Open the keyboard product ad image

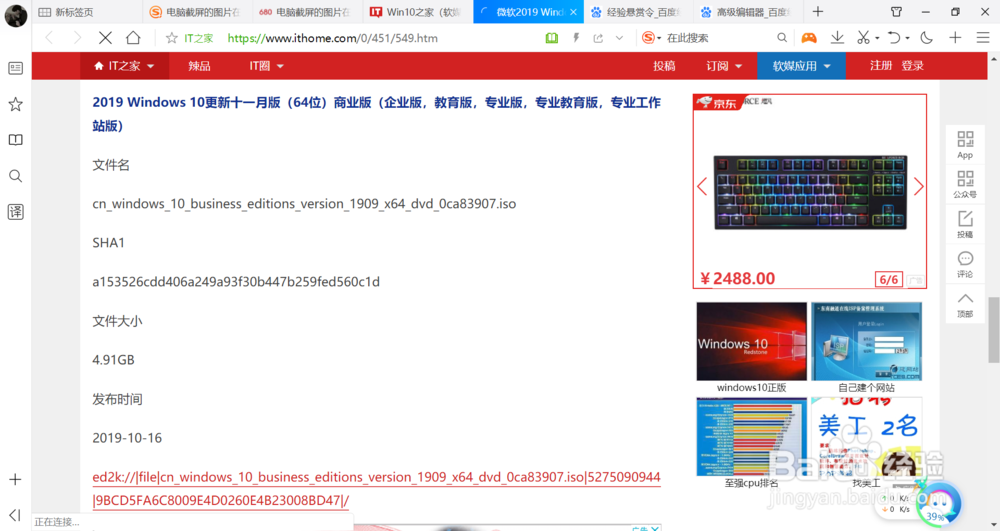pyautogui.click(x=810, y=192)
